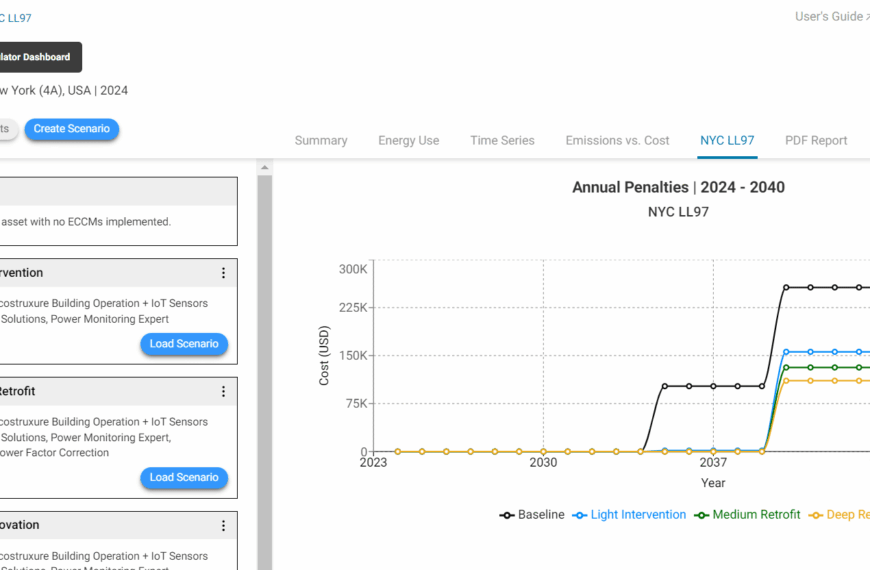Screen dimensions: 870x570
Task: Toggle the orange Deep series legend entry
Action: coord(838,515)
